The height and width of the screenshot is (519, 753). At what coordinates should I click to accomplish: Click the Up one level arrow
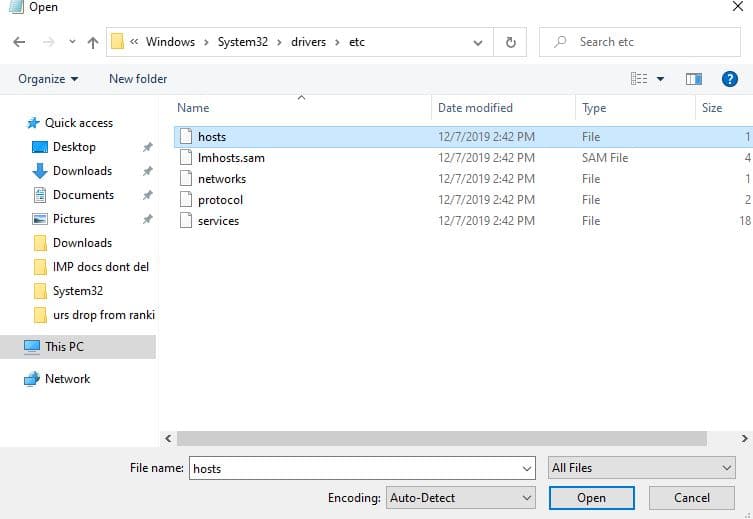93,42
